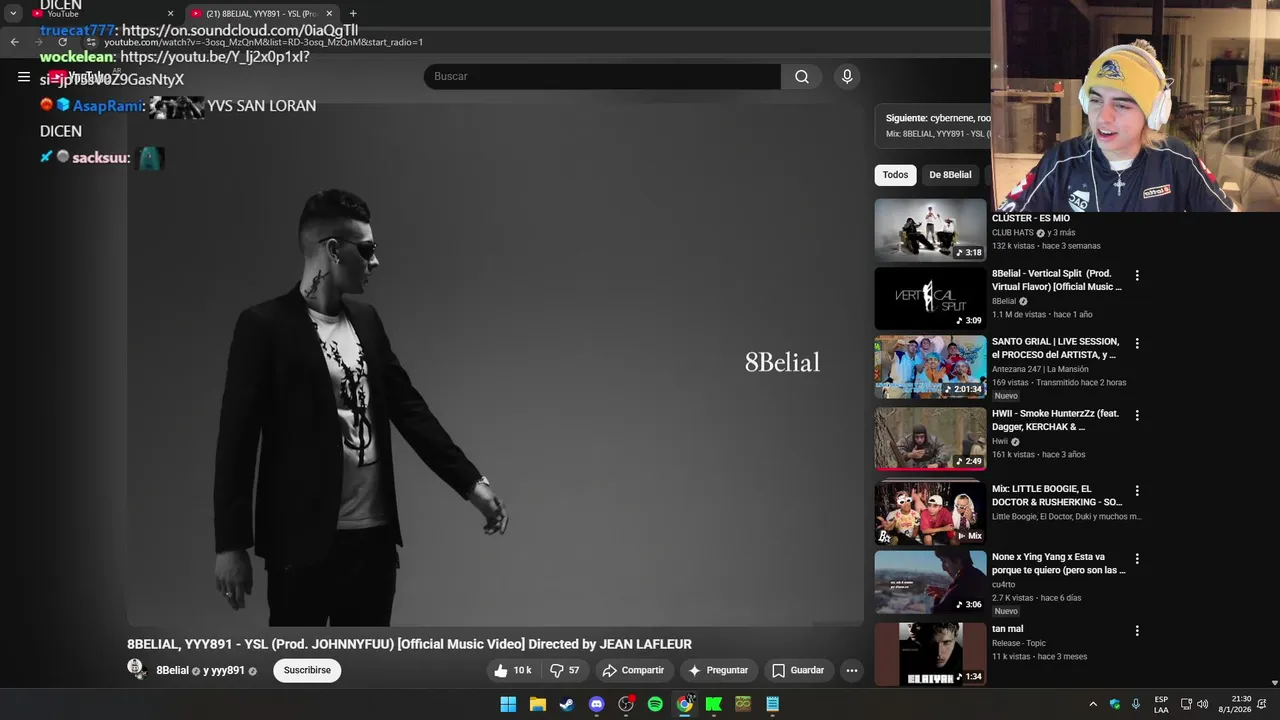
Task: Open the None x Ying Yang thumbnail
Action: pos(930,582)
